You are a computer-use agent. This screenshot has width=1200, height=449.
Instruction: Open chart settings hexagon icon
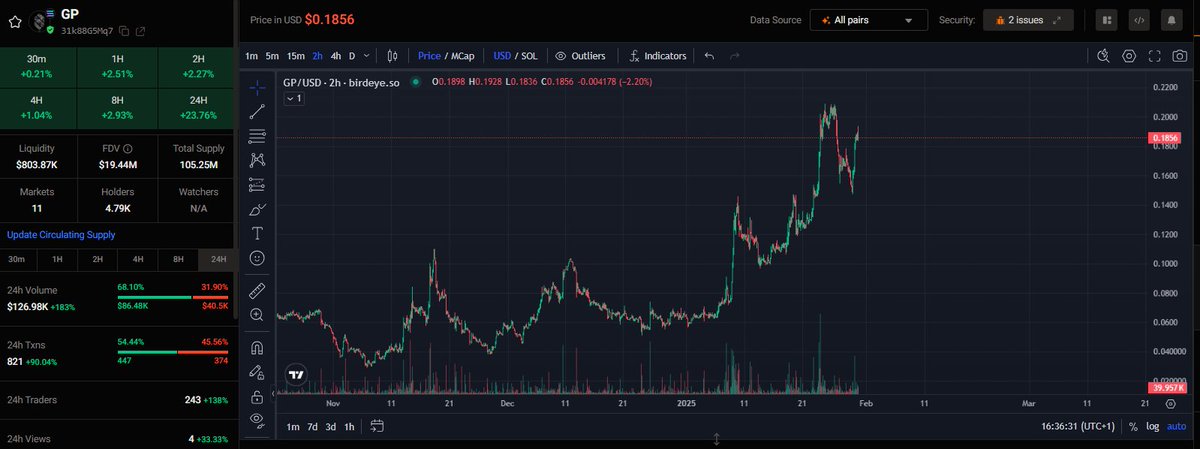(1129, 56)
